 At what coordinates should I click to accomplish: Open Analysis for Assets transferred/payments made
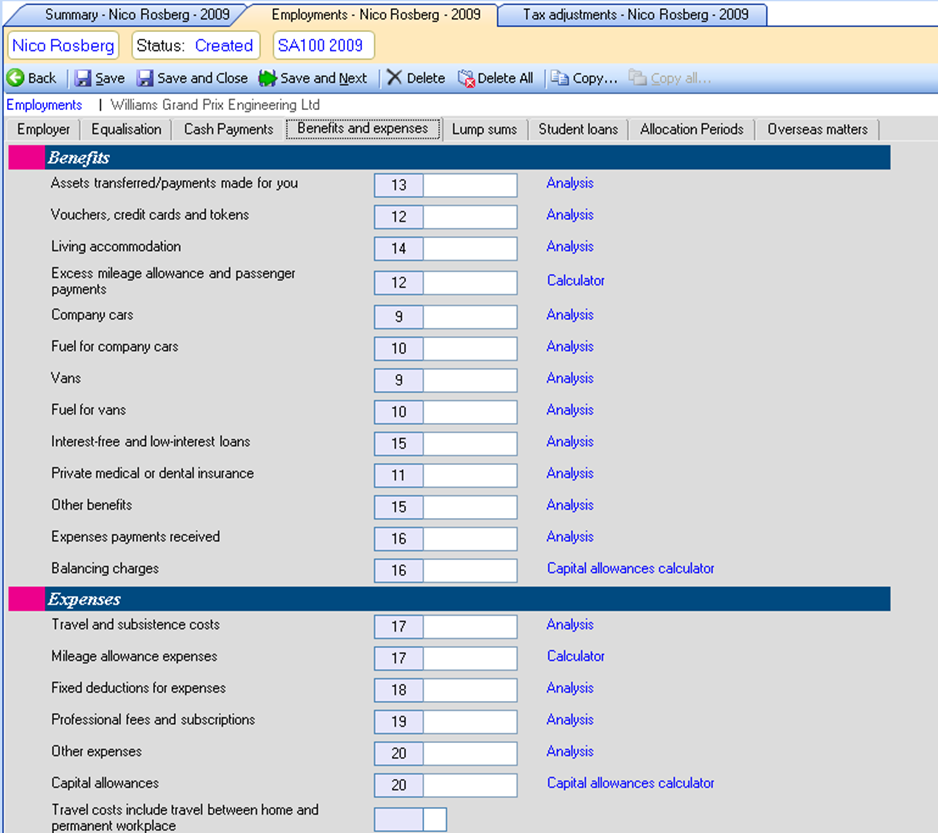pyautogui.click(x=570, y=183)
